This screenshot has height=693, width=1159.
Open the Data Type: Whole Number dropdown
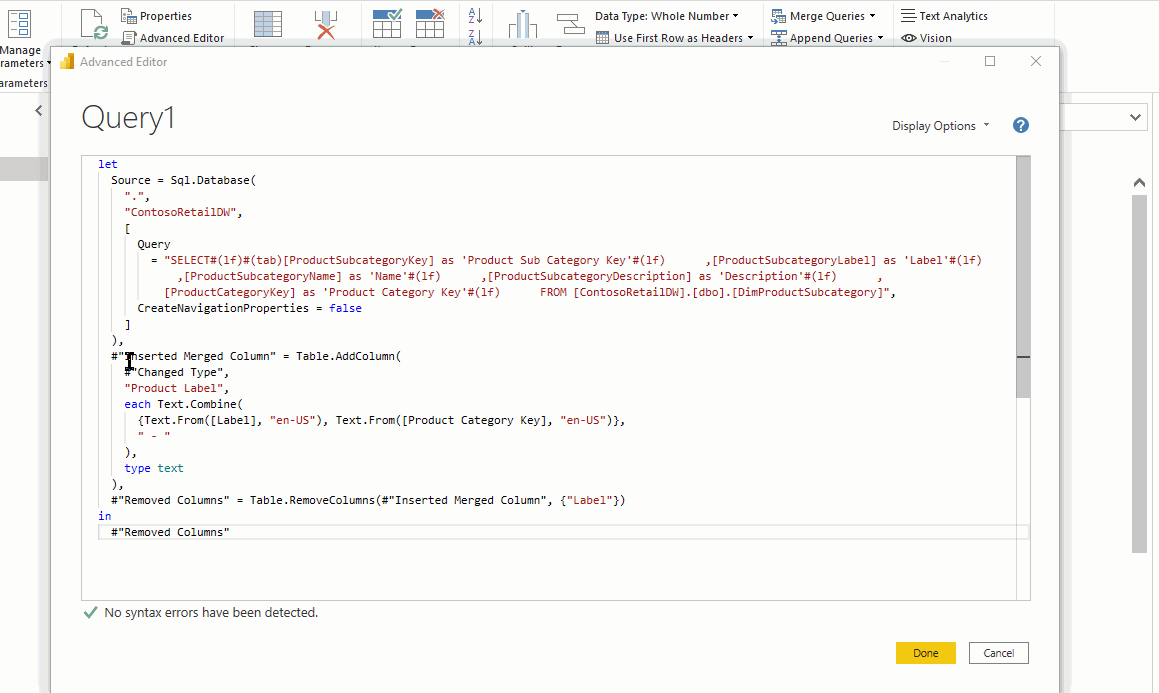(x=666, y=16)
